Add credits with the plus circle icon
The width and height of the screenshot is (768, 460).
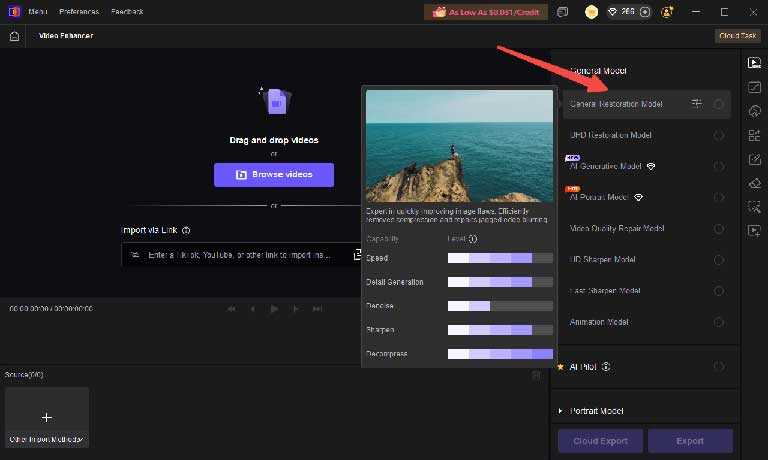pyautogui.click(x=645, y=12)
